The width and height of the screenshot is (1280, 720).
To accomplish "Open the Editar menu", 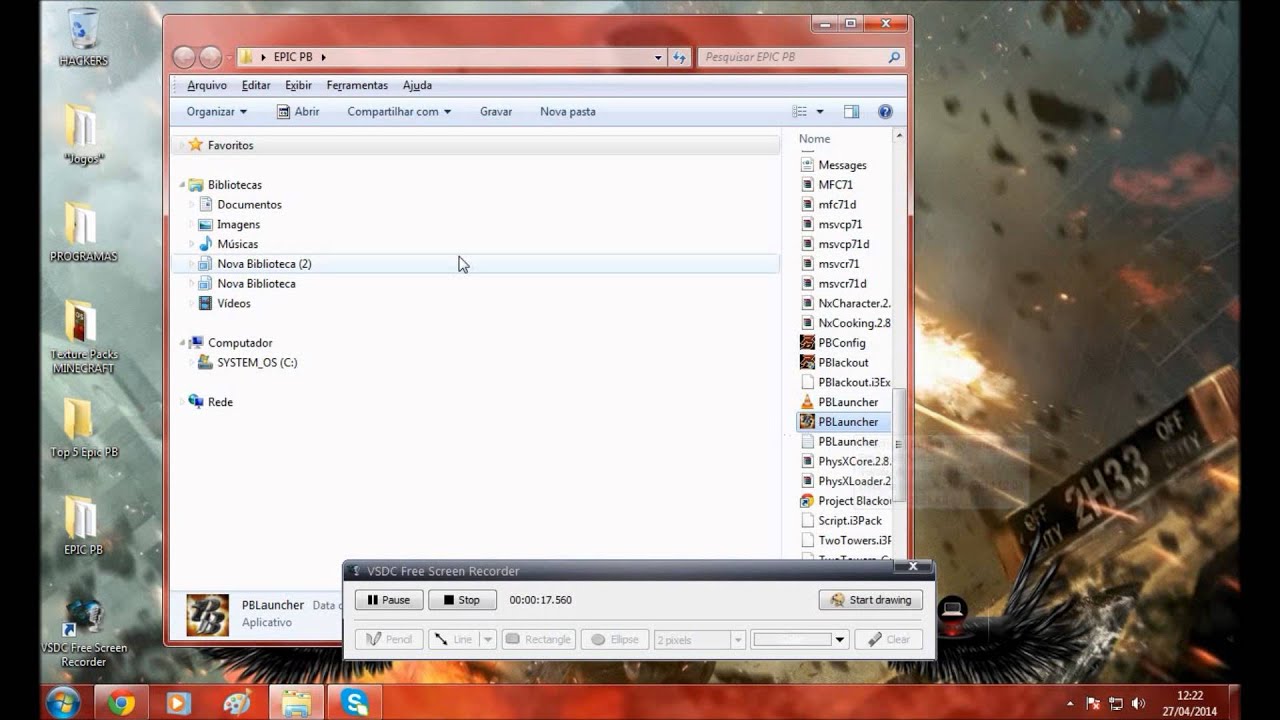I will pyautogui.click(x=256, y=86).
